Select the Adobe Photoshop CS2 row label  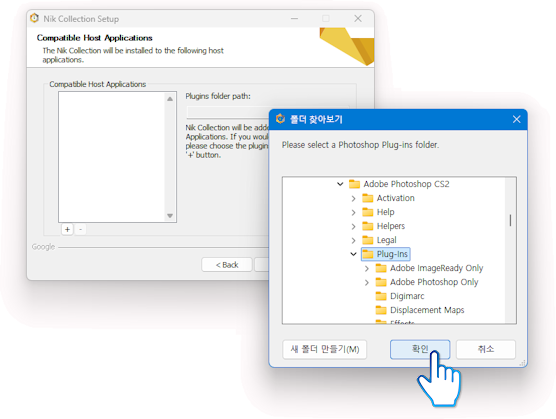(x=406, y=184)
